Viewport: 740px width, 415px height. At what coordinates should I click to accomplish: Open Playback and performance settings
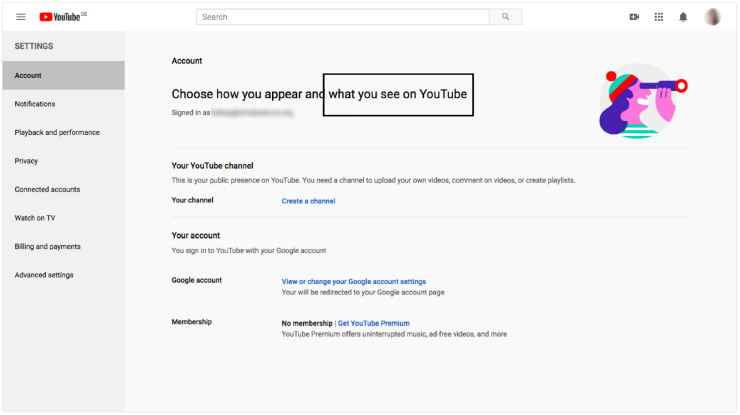click(x=64, y=132)
